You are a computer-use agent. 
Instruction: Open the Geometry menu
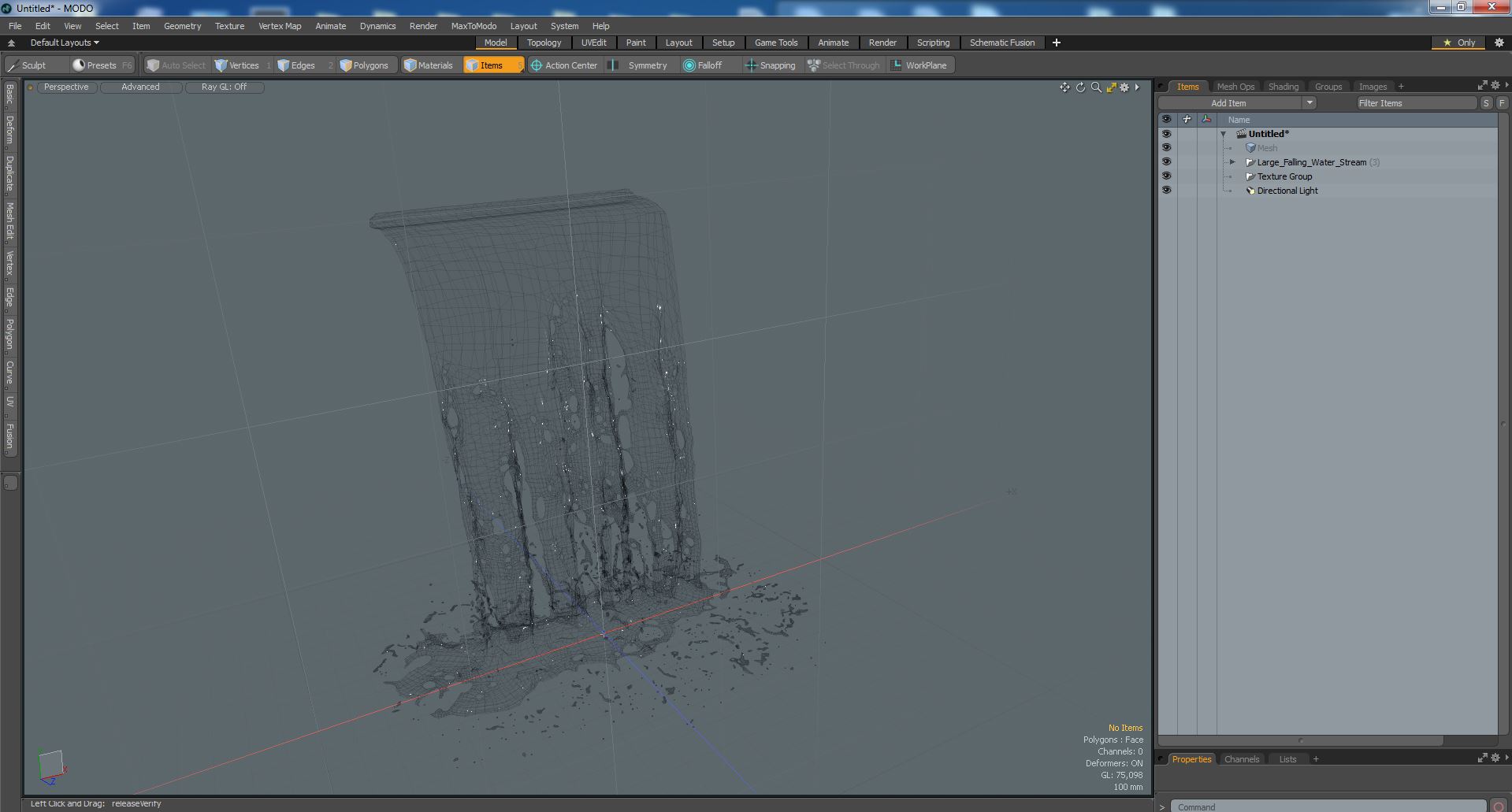pos(182,26)
